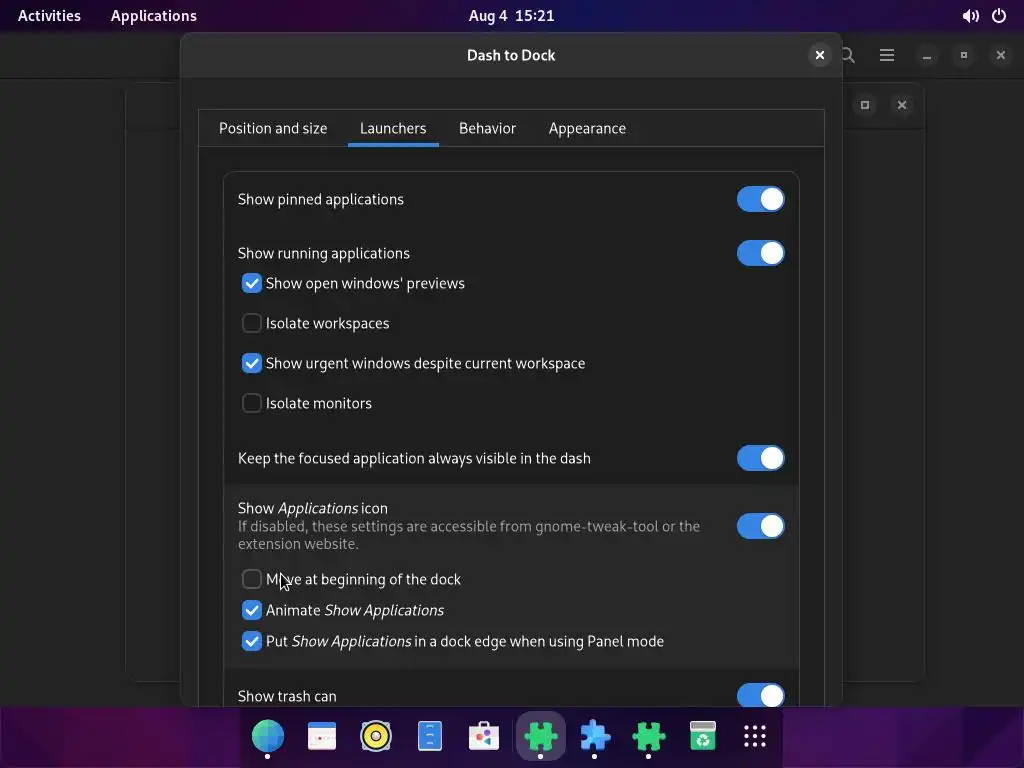Open the power menu in top bar

point(999,16)
